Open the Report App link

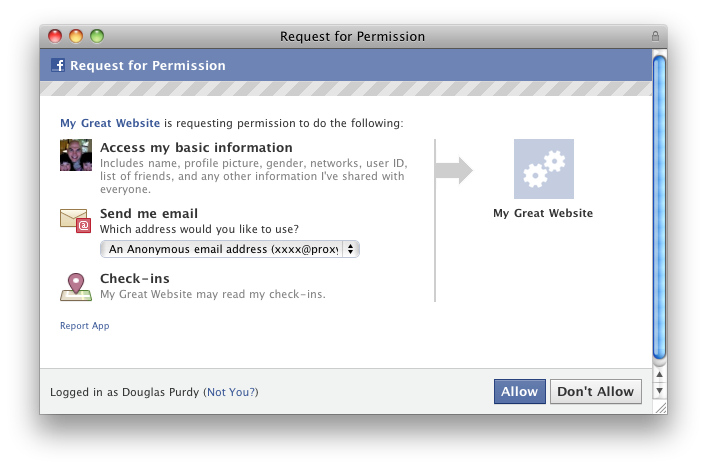85,326
